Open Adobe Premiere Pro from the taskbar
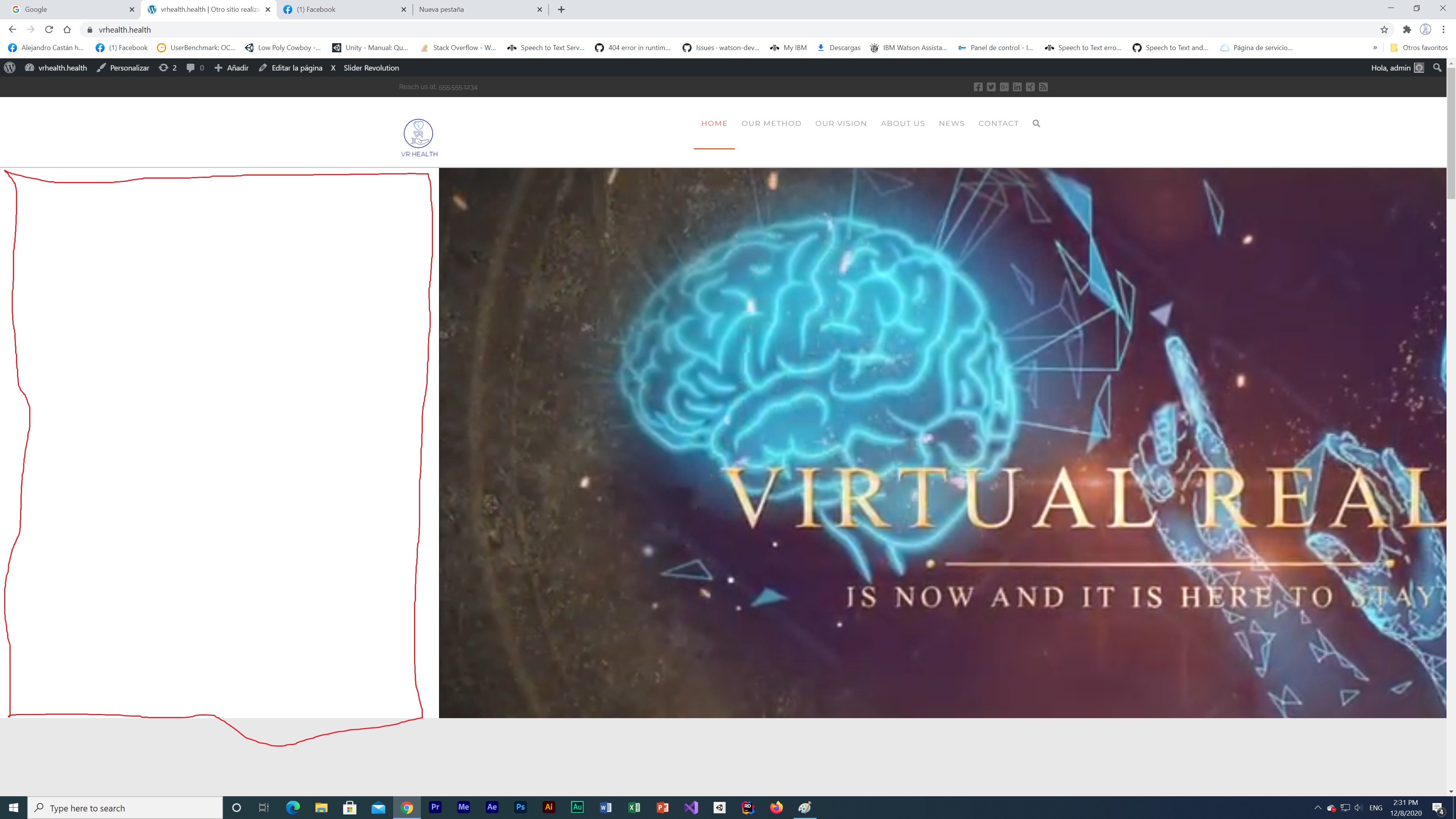Screen dimensions: 1456x819 pos(435,807)
